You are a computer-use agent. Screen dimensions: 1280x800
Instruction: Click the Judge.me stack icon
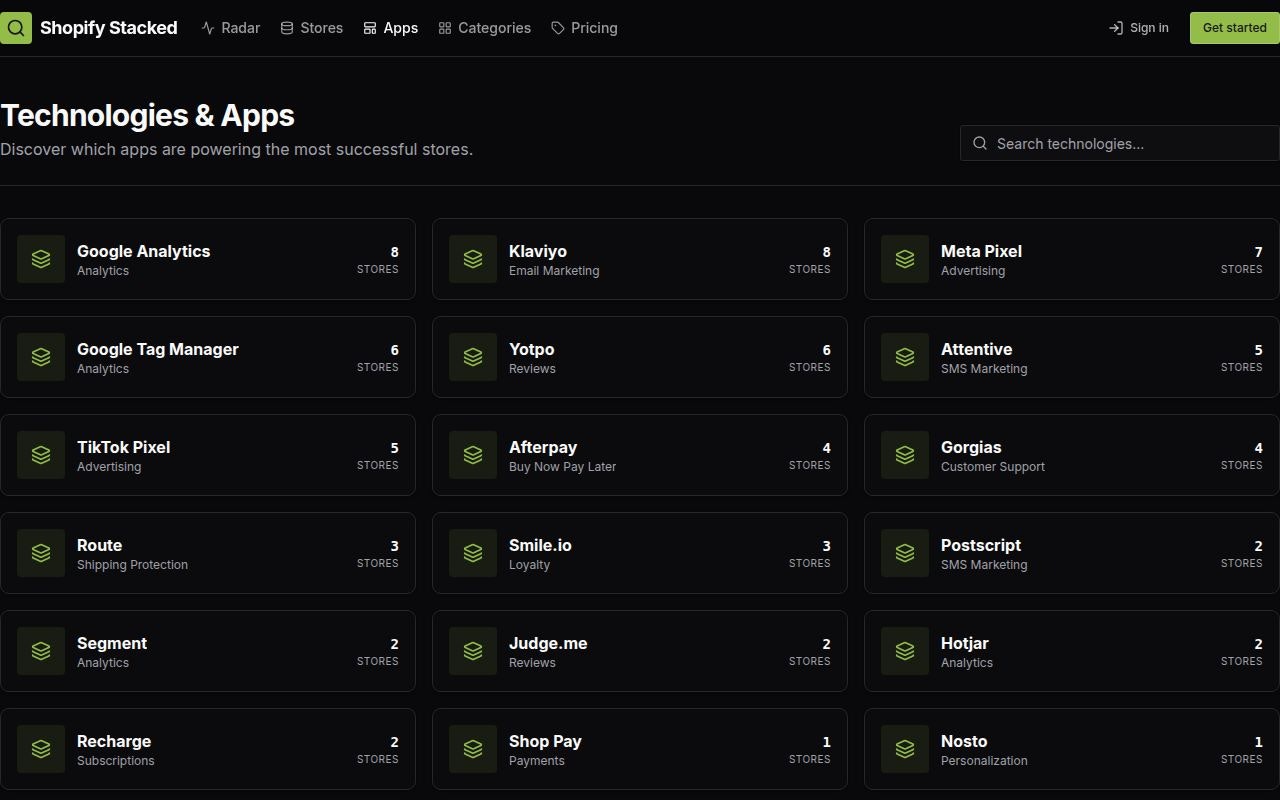click(473, 651)
